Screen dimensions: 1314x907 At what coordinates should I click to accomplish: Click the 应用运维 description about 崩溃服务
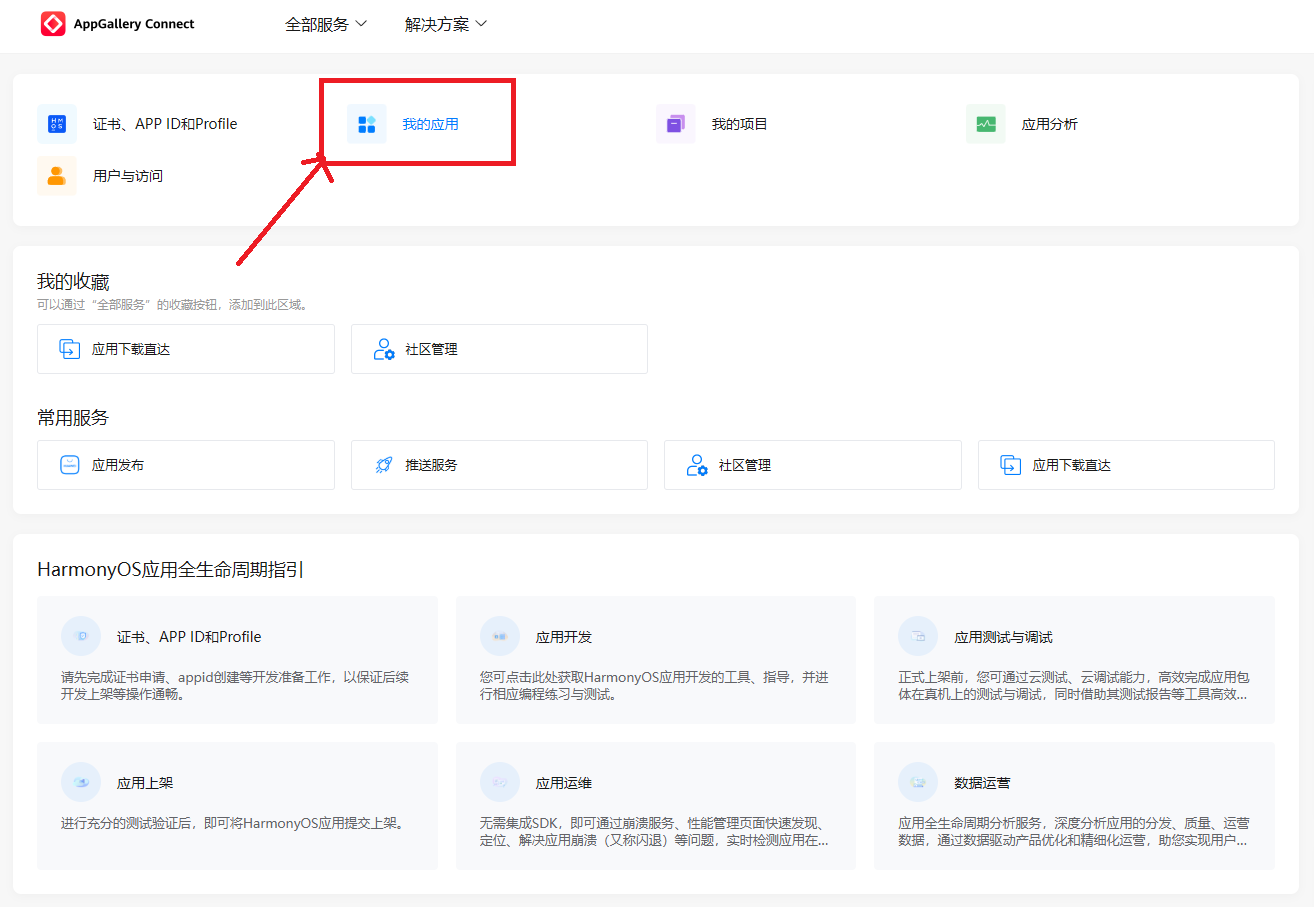[x=654, y=832]
